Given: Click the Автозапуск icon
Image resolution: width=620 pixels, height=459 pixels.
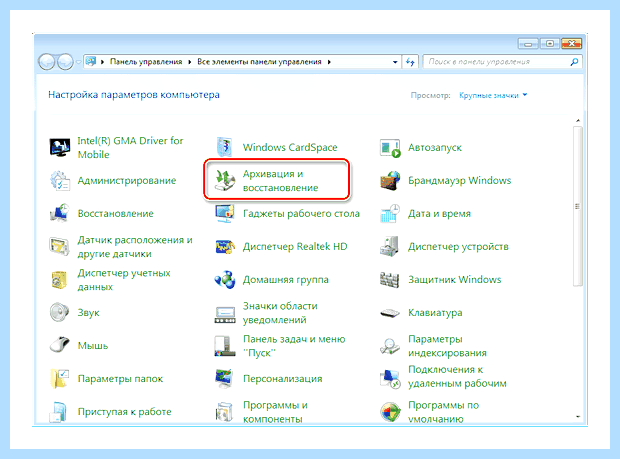Looking at the screenshot, I should [390, 148].
